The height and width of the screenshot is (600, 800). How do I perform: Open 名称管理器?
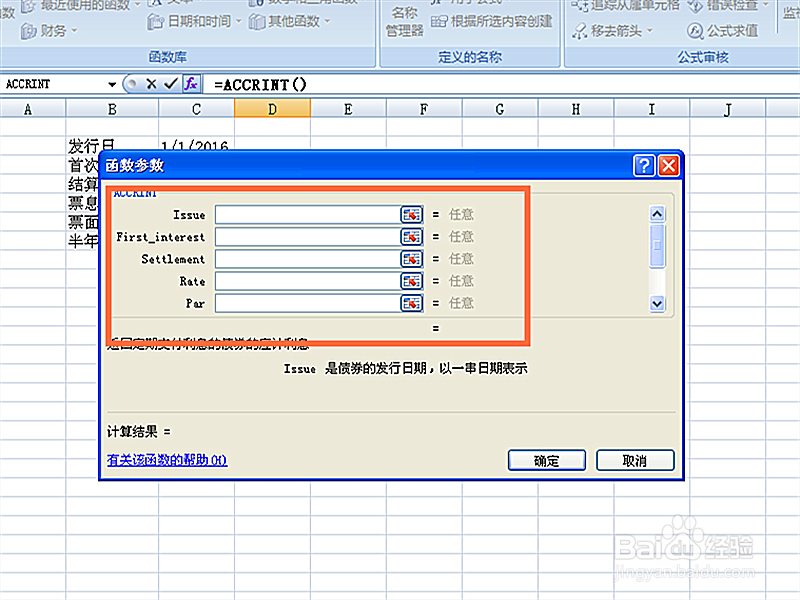[x=405, y=21]
